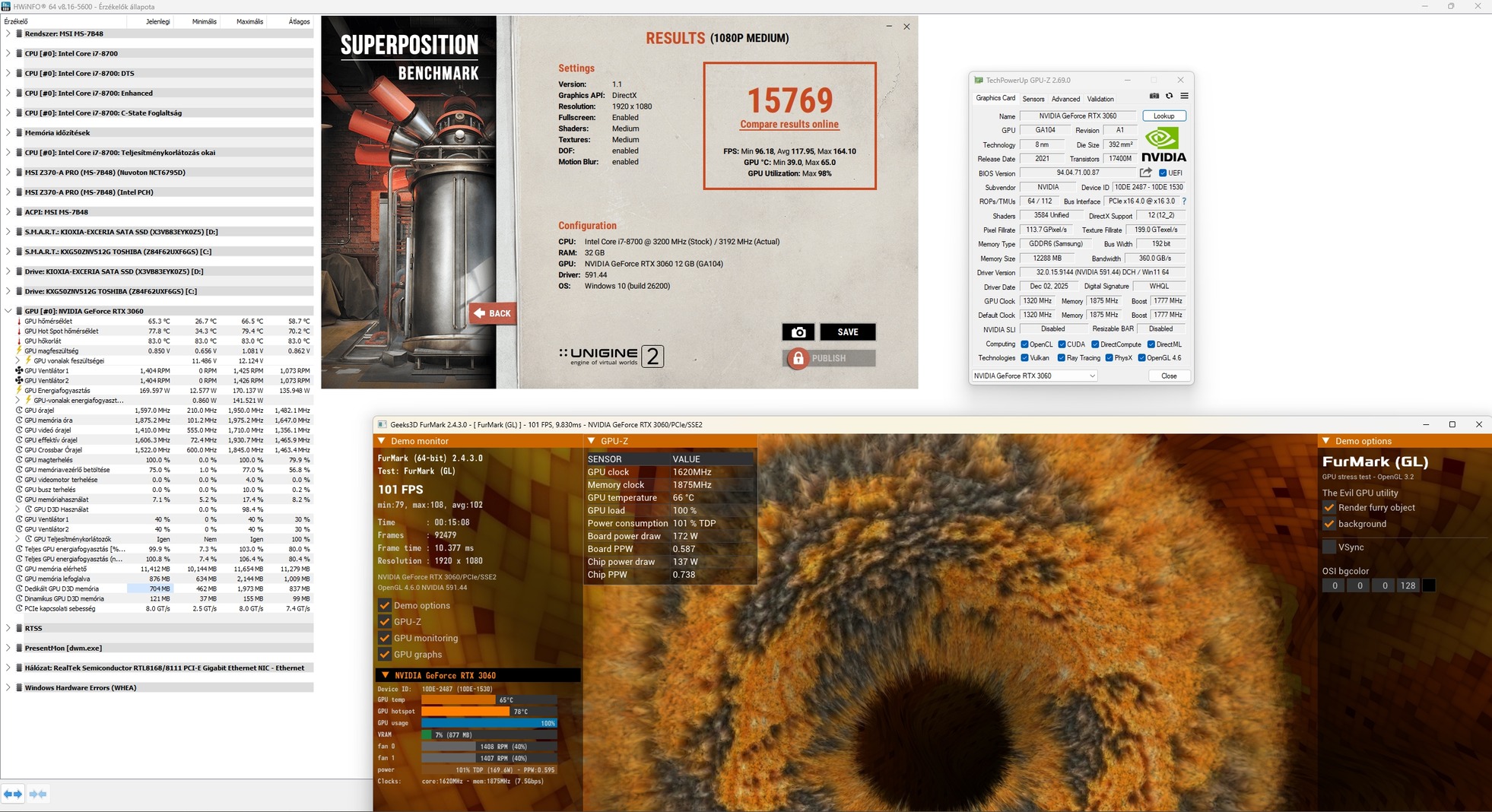Click the Close button in GPU-Z
Image resolution: width=1492 pixels, height=812 pixels.
(1169, 376)
